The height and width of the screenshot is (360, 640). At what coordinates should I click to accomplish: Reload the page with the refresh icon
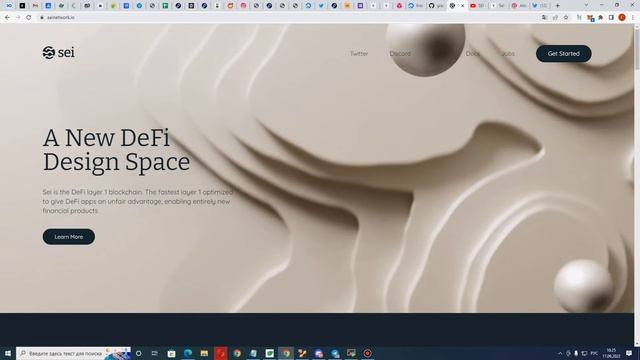pos(29,18)
